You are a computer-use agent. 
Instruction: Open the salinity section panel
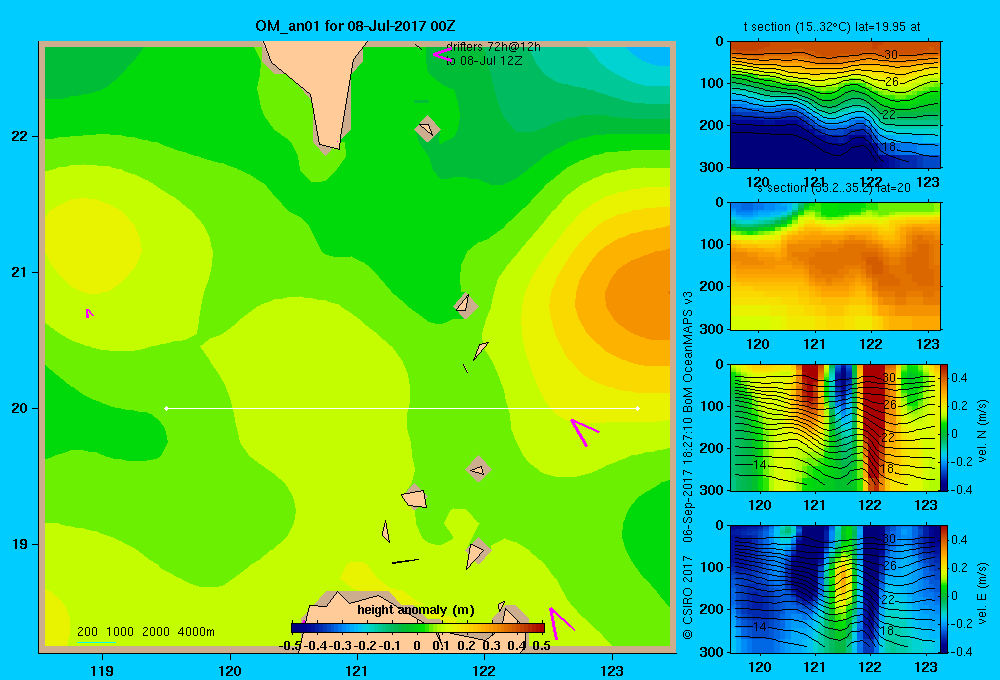point(835,265)
